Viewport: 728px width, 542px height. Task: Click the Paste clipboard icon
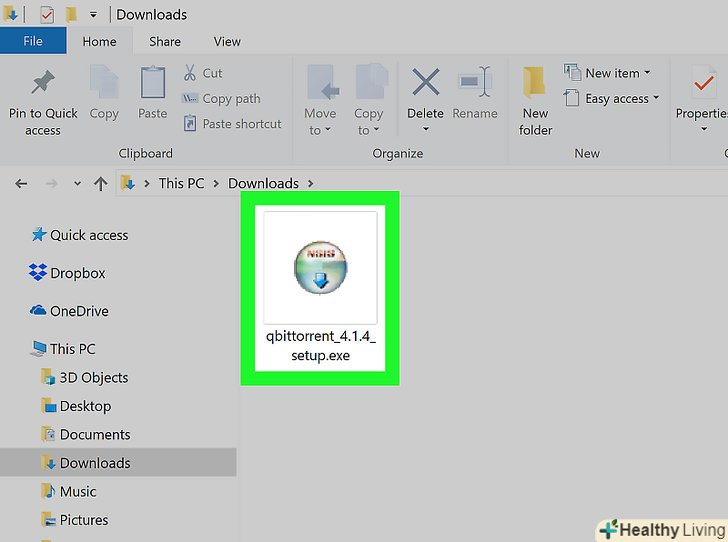click(x=153, y=82)
